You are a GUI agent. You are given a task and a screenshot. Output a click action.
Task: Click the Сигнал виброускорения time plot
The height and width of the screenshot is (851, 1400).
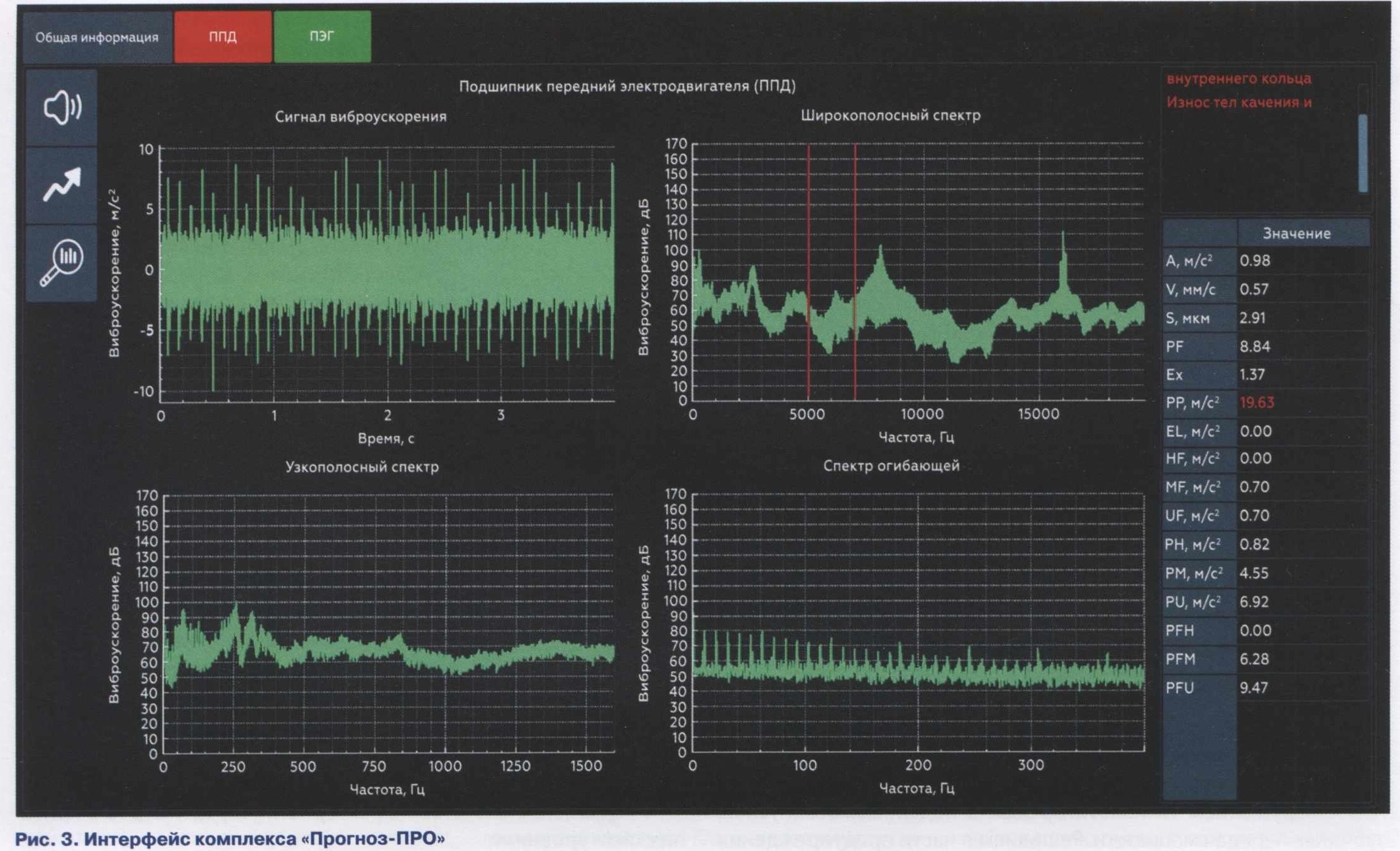[387, 270]
